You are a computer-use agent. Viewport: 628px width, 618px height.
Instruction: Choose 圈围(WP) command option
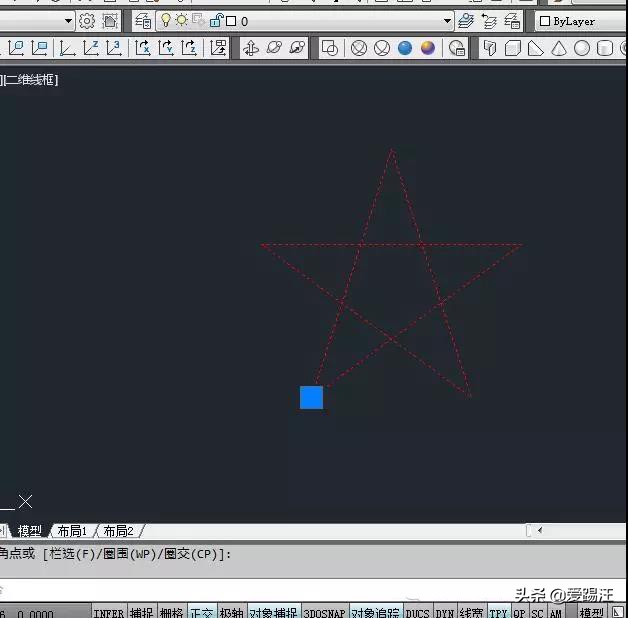point(130,554)
